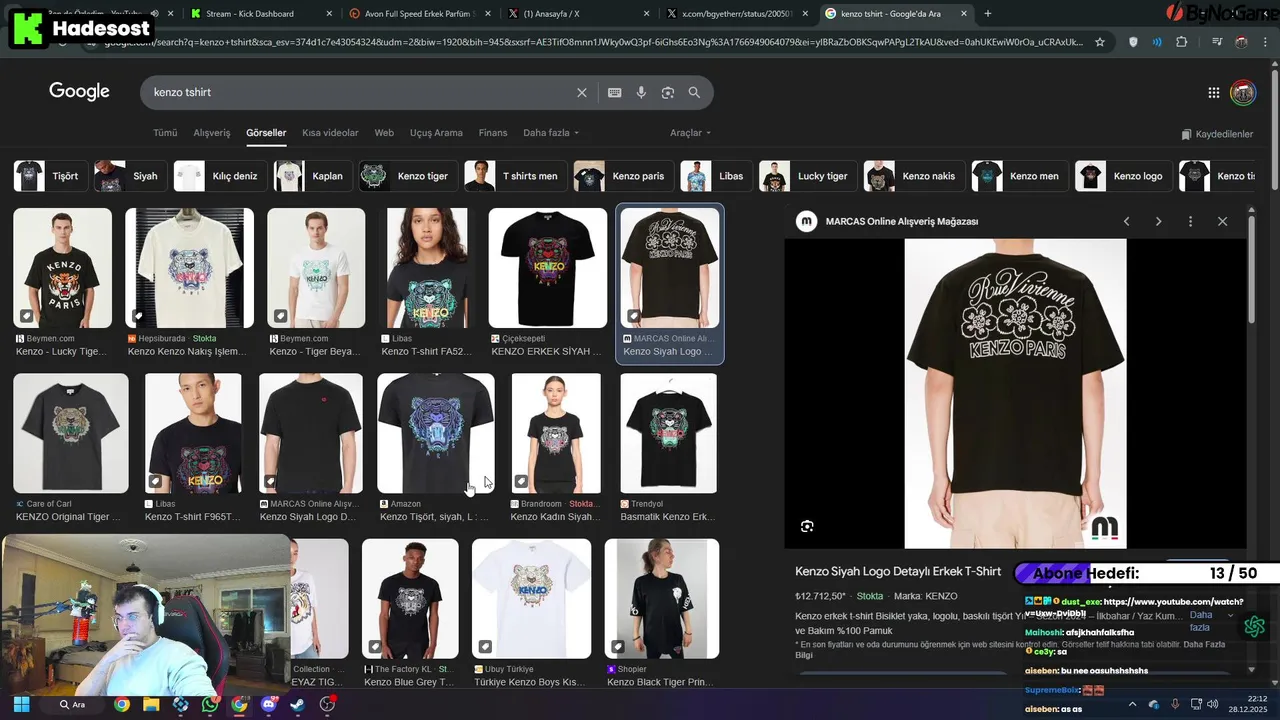This screenshot has width=1280, height=720.
Task: Open the Trendyol Basmatik Kenzo thumbnail
Action: coord(668,433)
